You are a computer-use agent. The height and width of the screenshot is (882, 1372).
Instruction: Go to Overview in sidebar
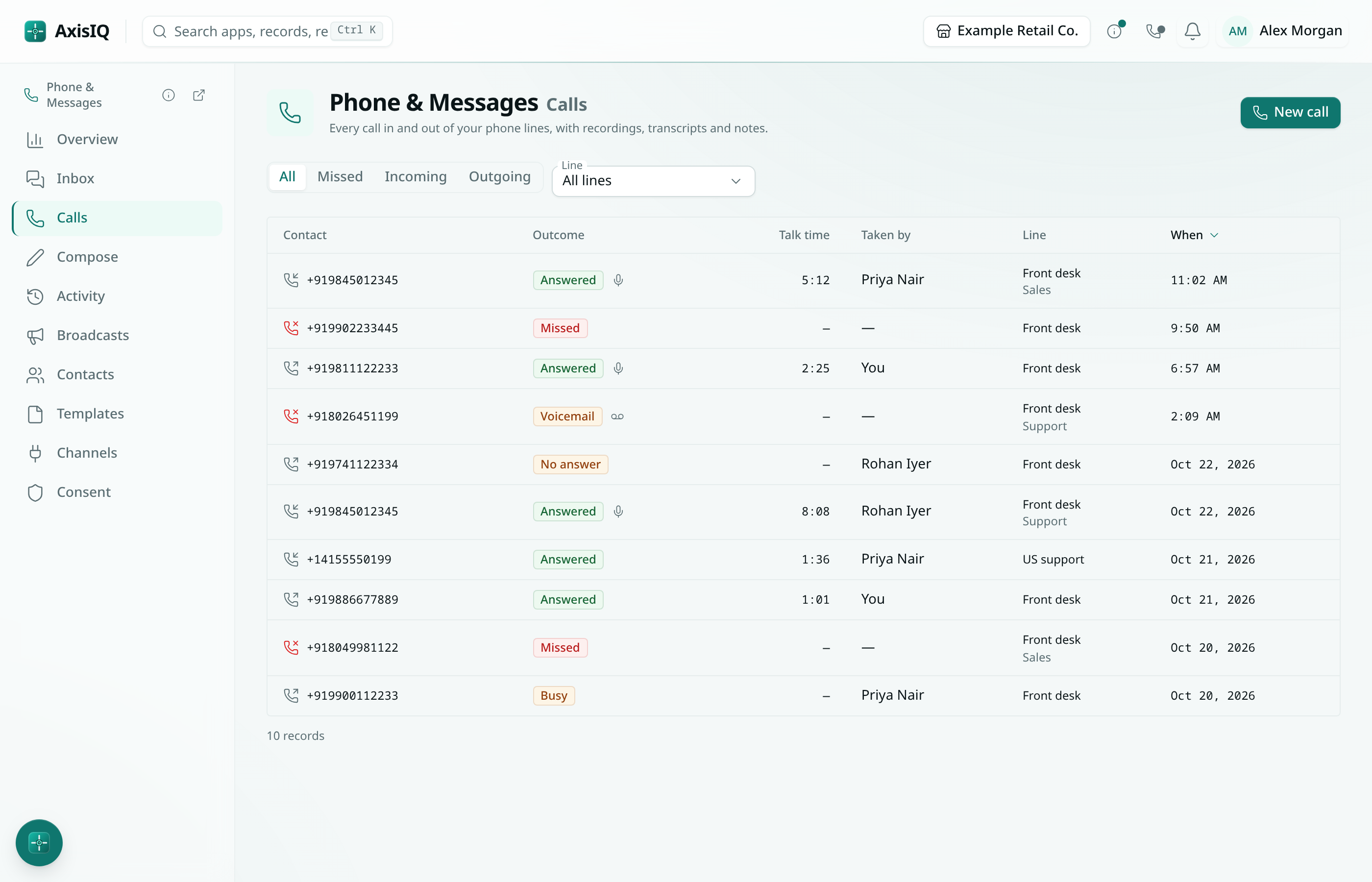coord(117,140)
